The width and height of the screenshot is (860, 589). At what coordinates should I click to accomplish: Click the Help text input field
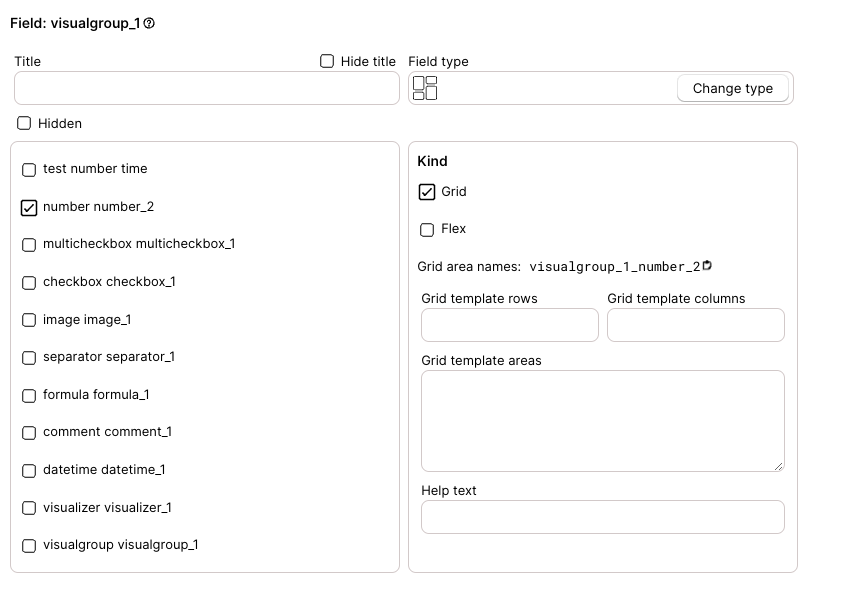tap(603, 517)
